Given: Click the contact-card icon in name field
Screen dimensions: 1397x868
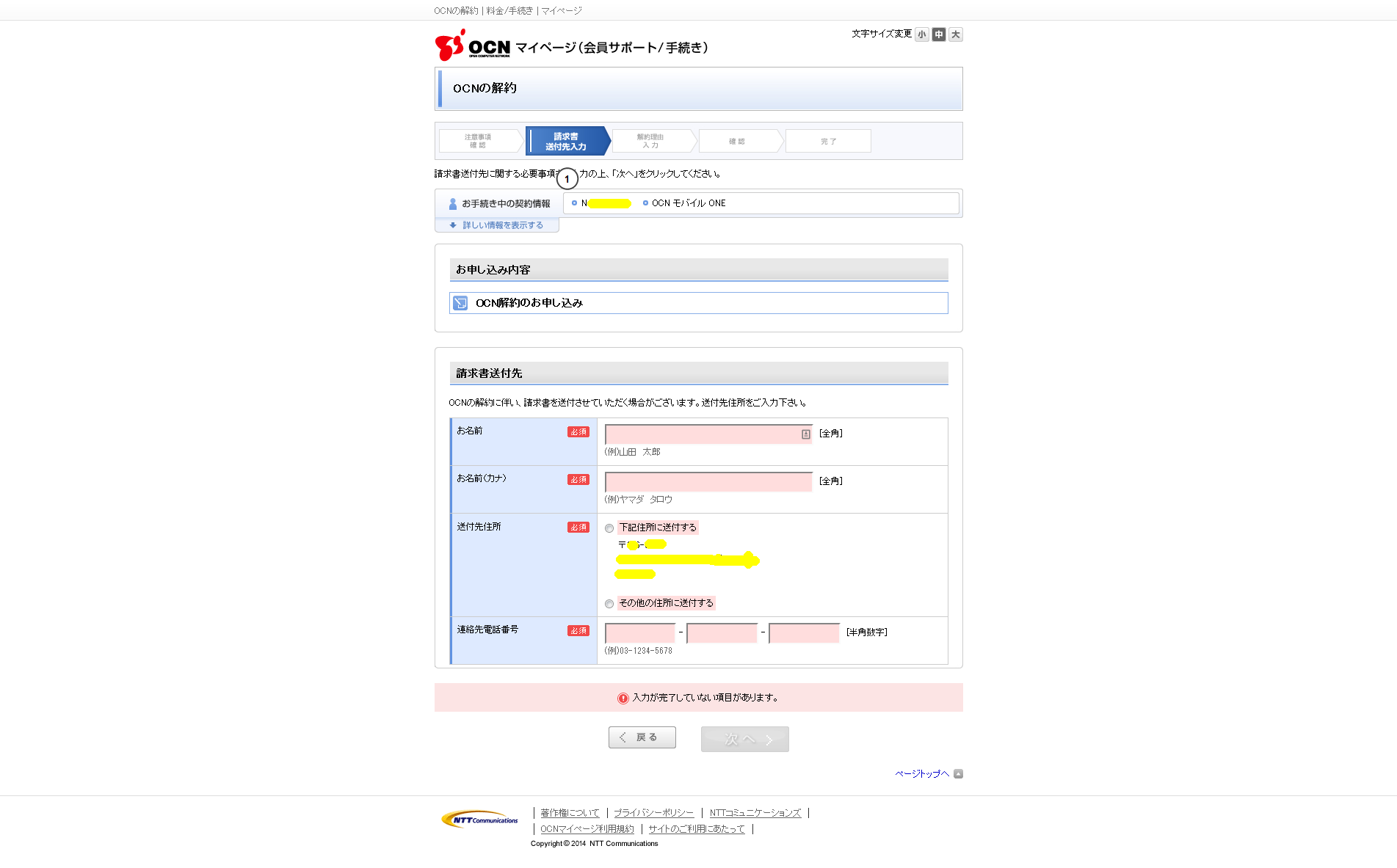Looking at the screenshot, I should [x=805, y=434].
